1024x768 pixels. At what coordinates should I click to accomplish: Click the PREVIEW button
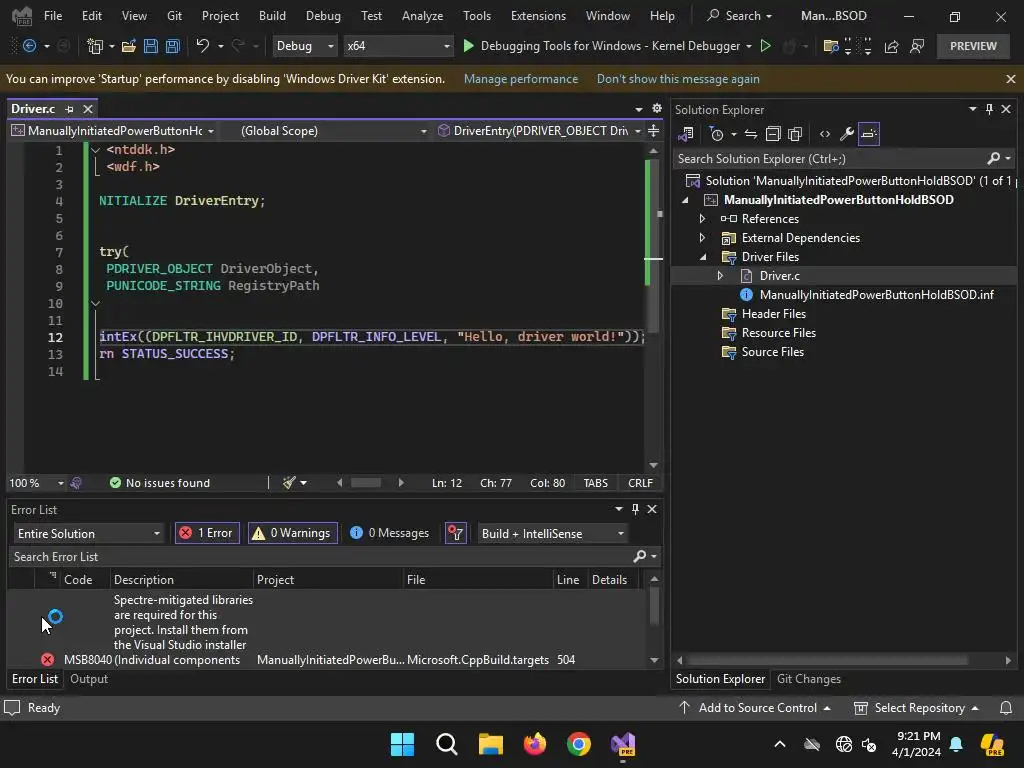point(973,46)
